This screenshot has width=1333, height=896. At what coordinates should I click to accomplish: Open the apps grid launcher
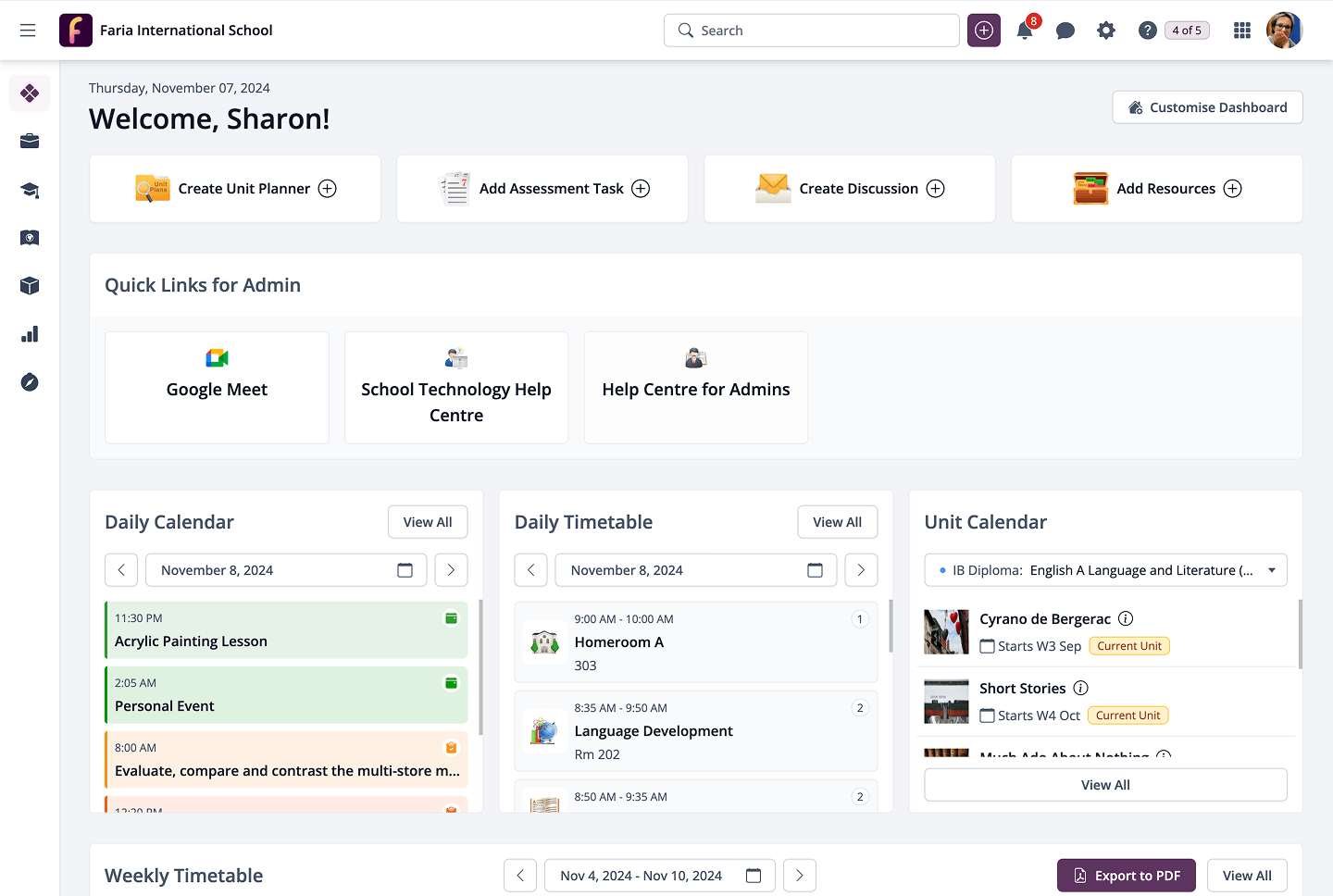1242,31
